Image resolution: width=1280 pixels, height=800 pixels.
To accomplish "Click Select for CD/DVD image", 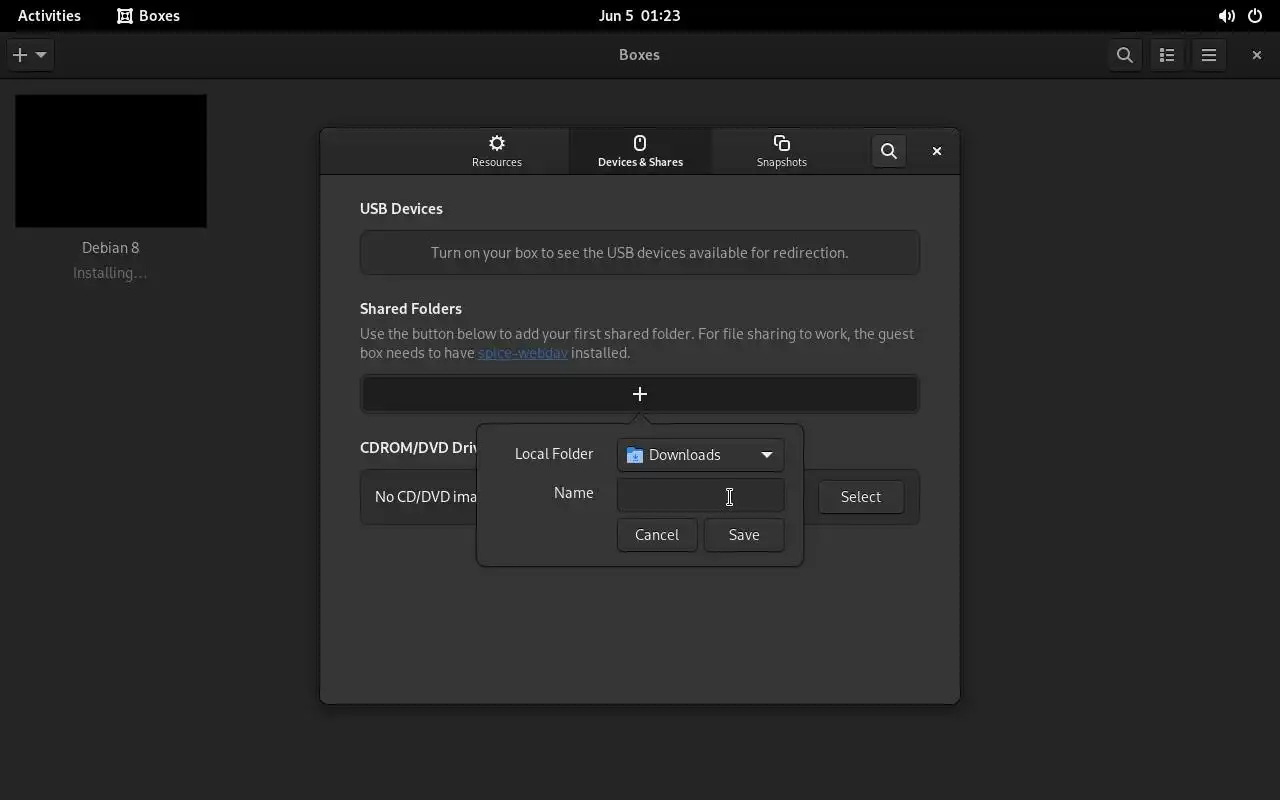I will pos(861,497).
